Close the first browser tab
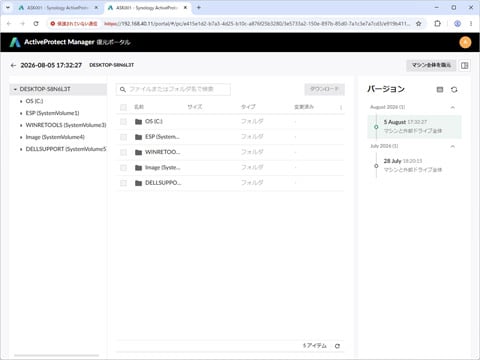The height and width of the screenshot is (360, 480). (96, 8)
